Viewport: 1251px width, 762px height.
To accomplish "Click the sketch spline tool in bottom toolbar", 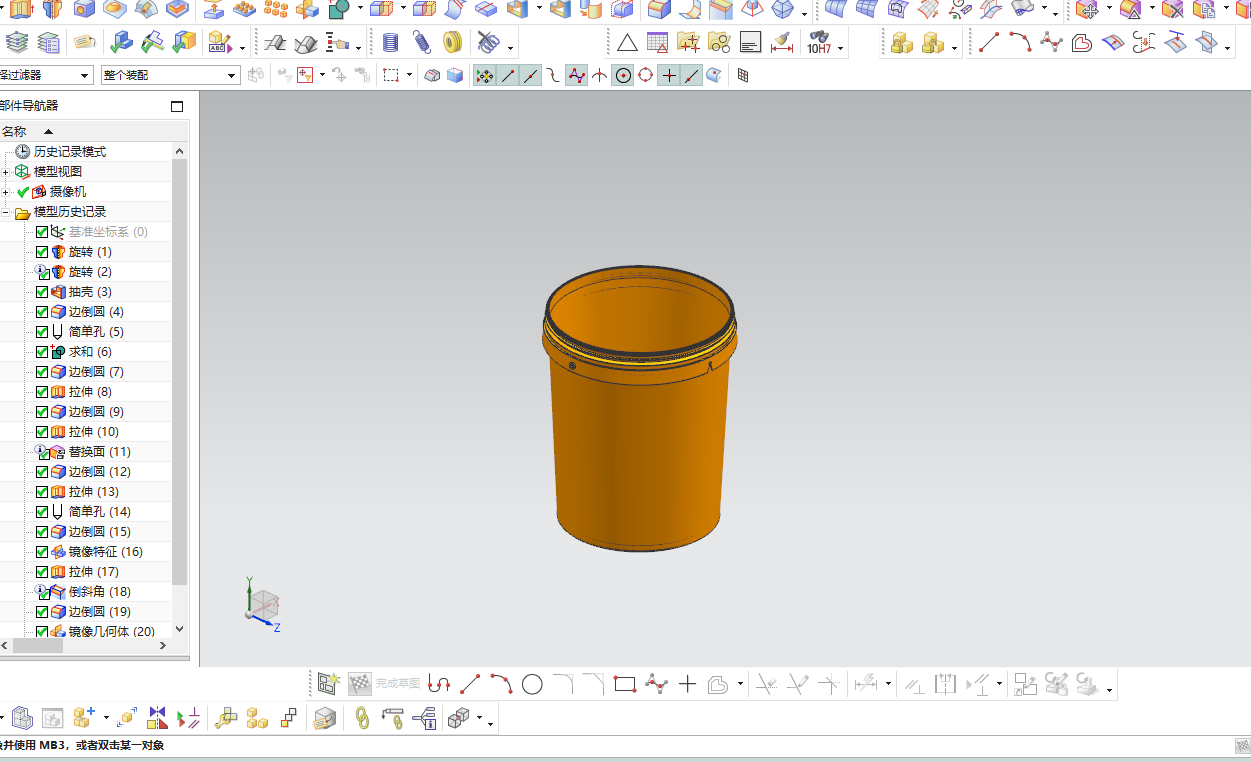I will point(656,684).
